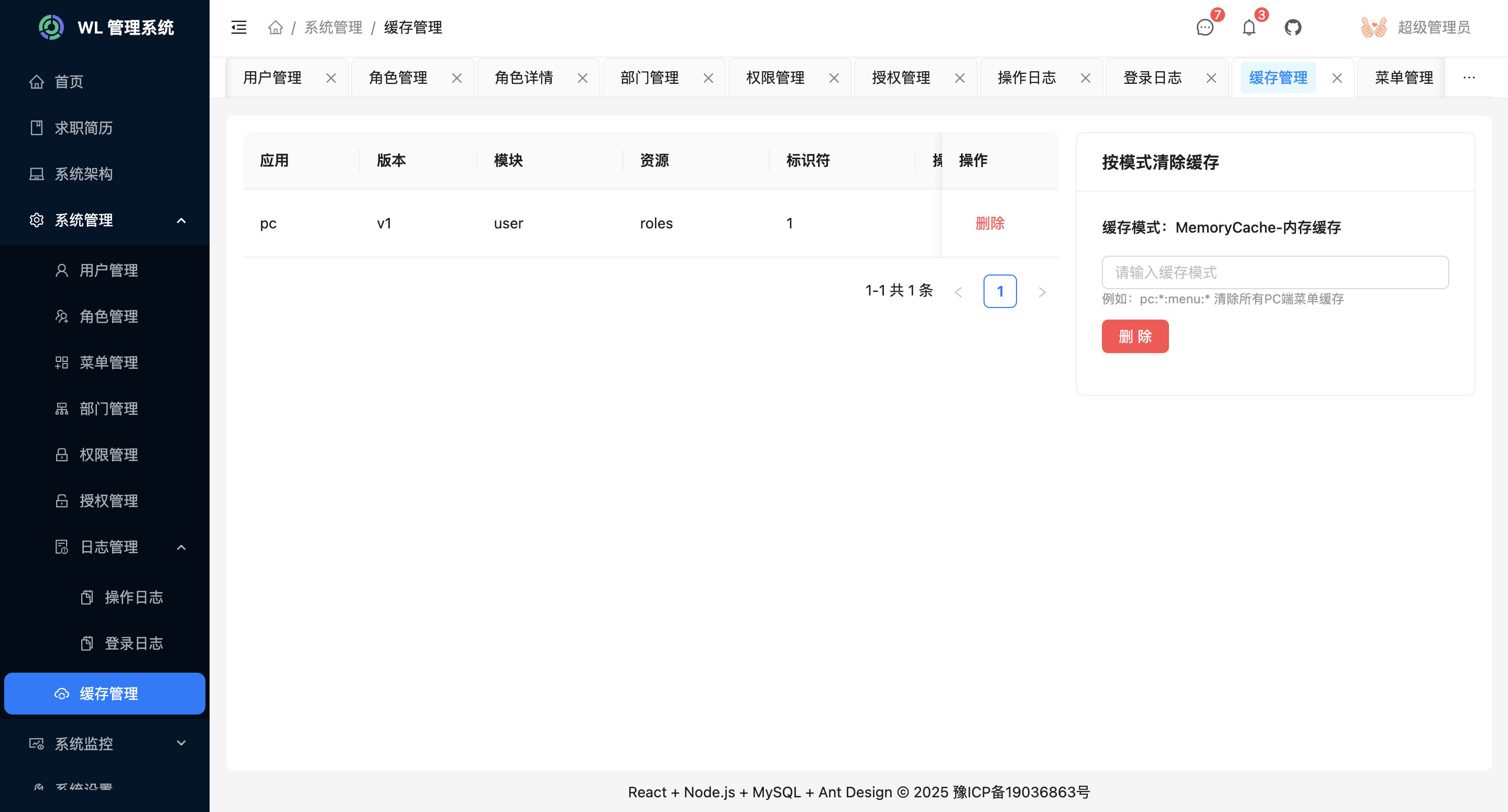Click the 求职简历 resume icon in the sidebar
The image size is (1508, 812).
coord(37,128)
